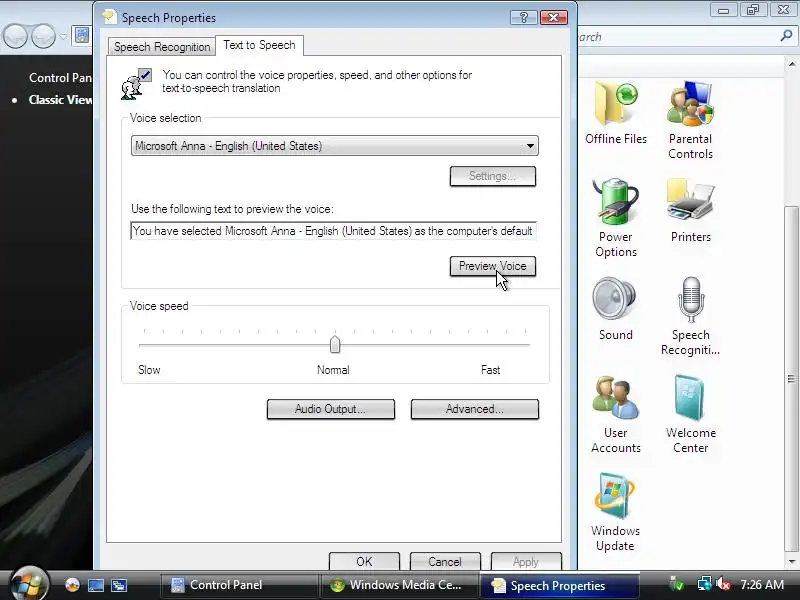Open Windows Update in Control Panel

point(615,512)
